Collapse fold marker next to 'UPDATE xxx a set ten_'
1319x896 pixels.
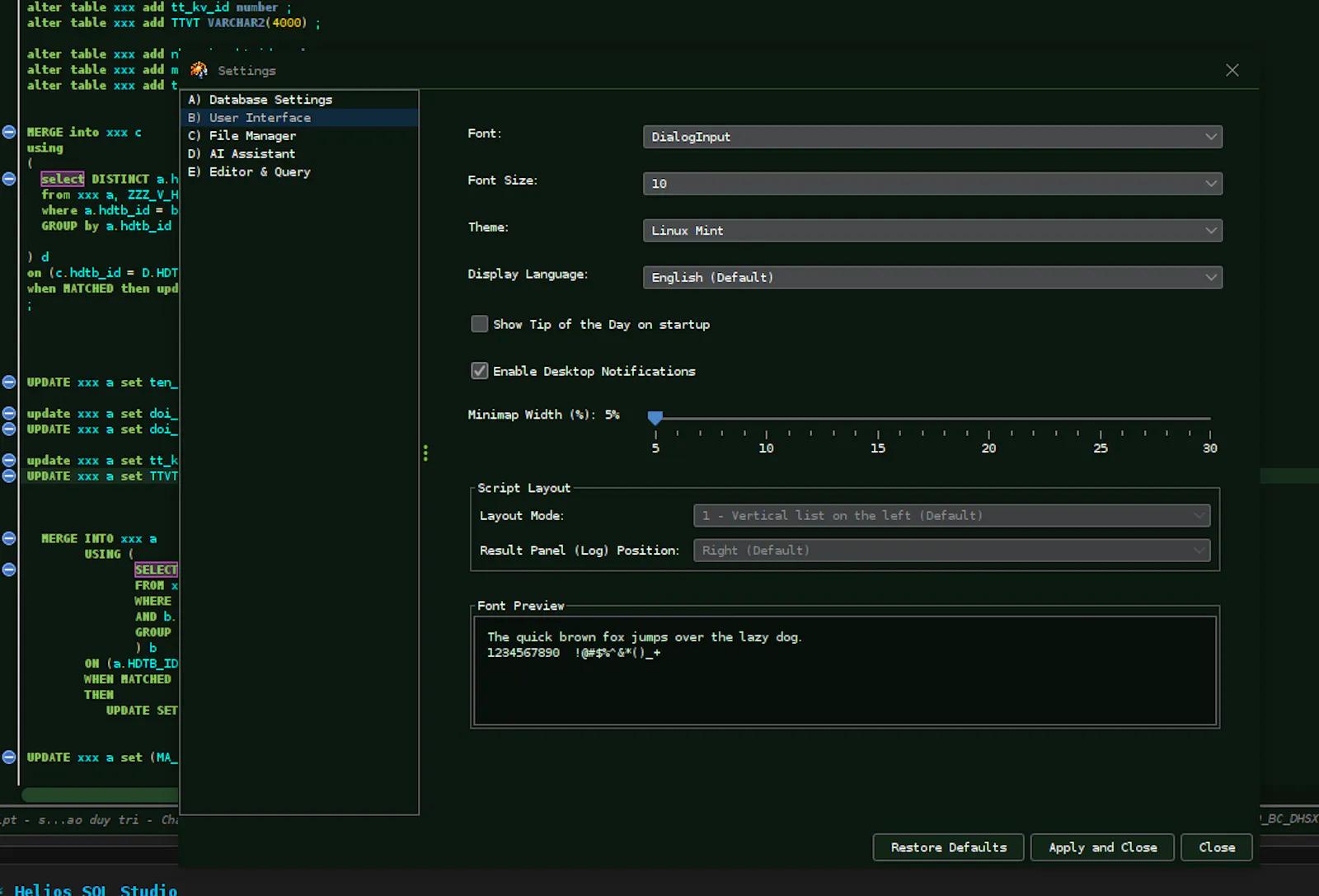click(9, 382)
